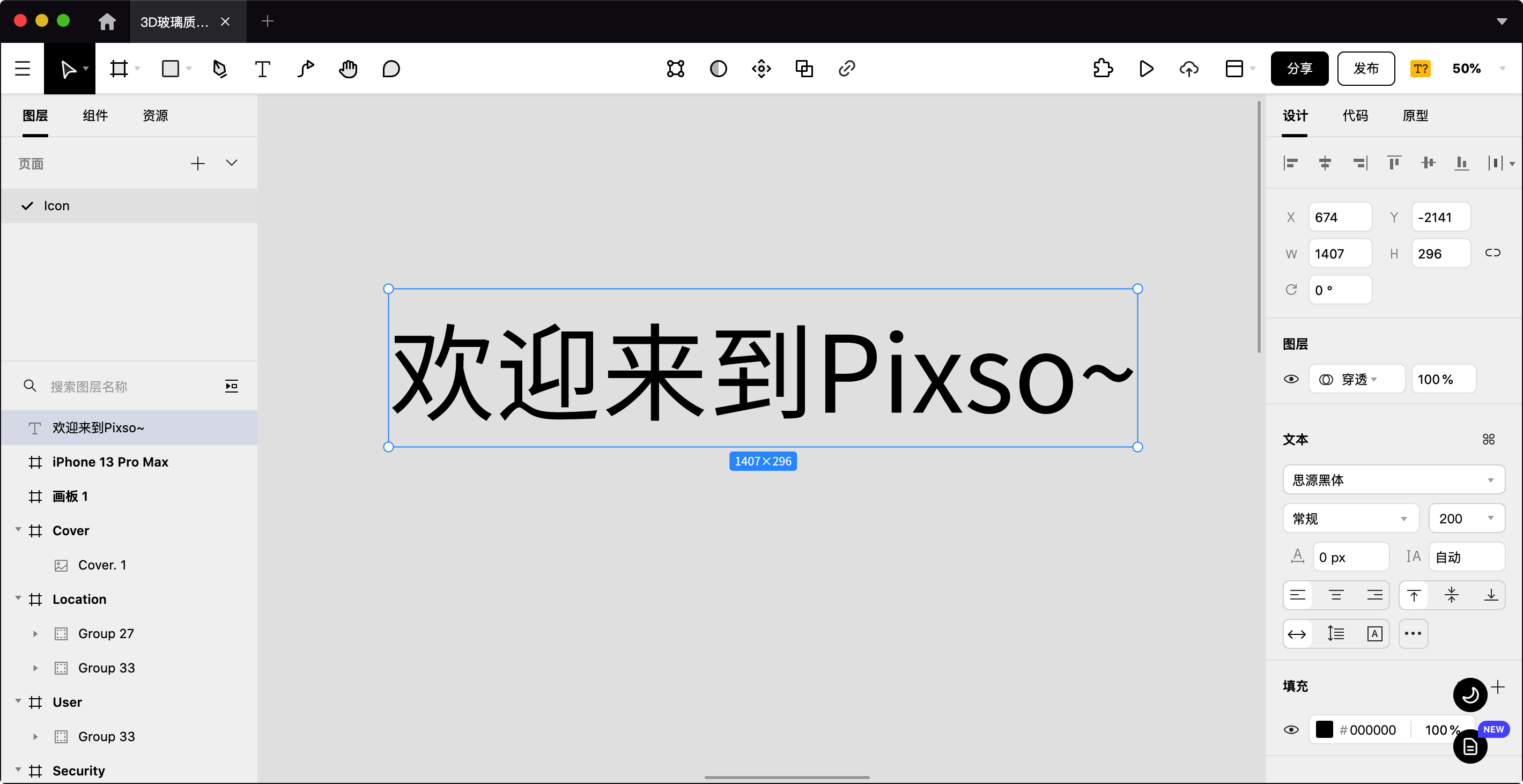Screen dimensions: 1523x784
Task: Click the create component icon
Action: (x=761, y=69)
